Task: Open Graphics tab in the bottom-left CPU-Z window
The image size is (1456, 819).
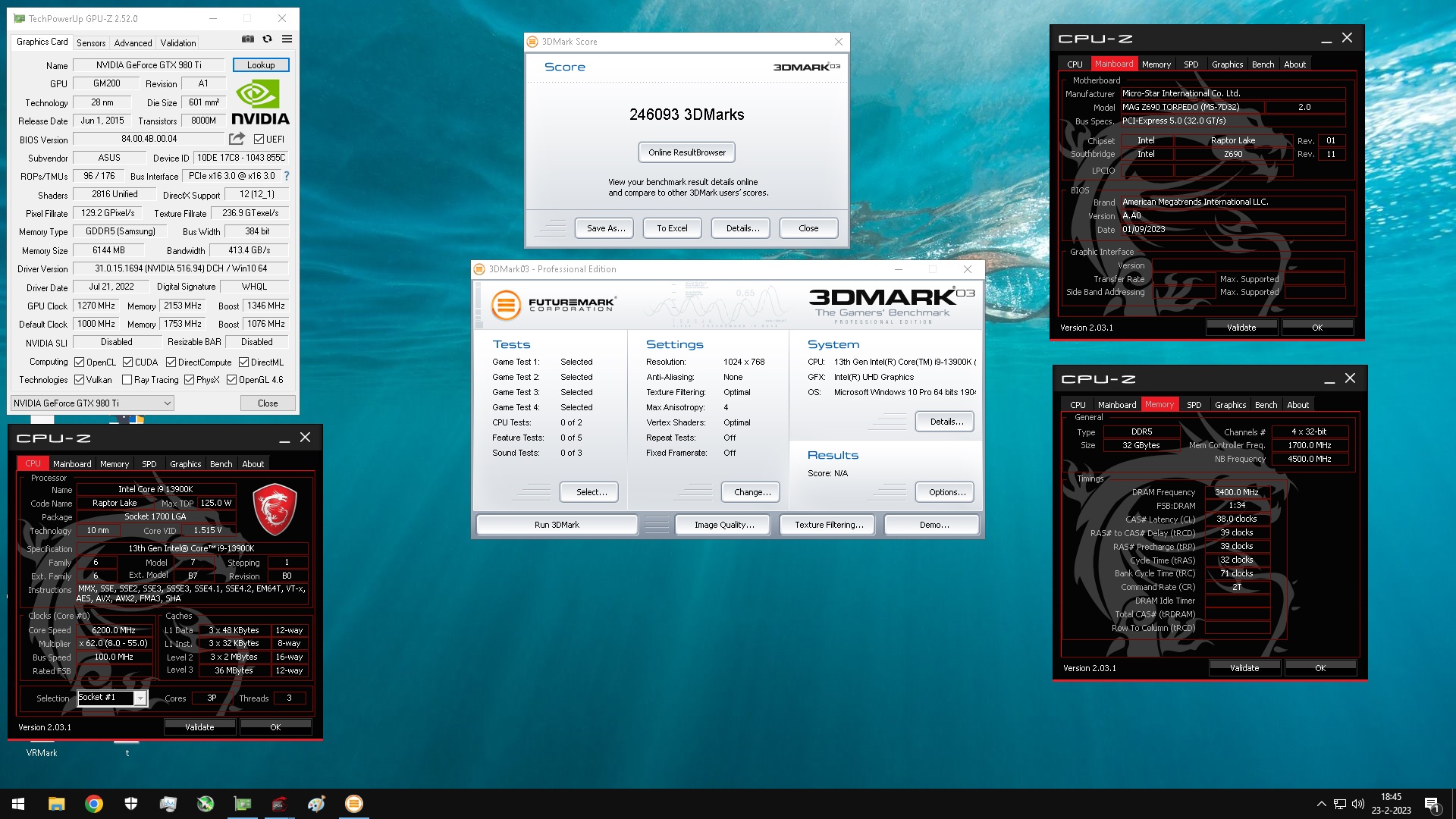Action: coord(185,464)
